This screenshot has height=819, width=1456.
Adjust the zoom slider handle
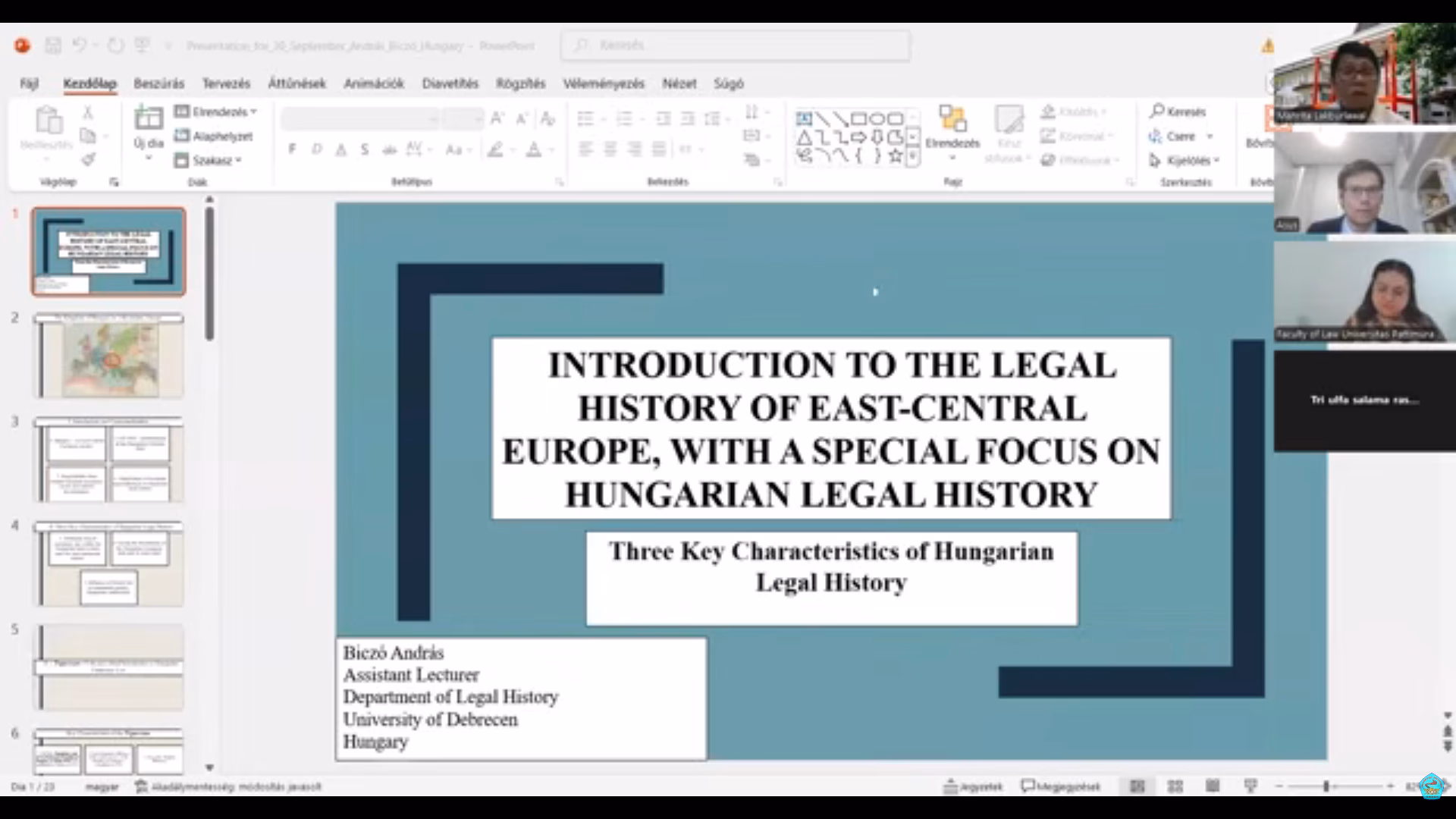[x=1326, y=786]
